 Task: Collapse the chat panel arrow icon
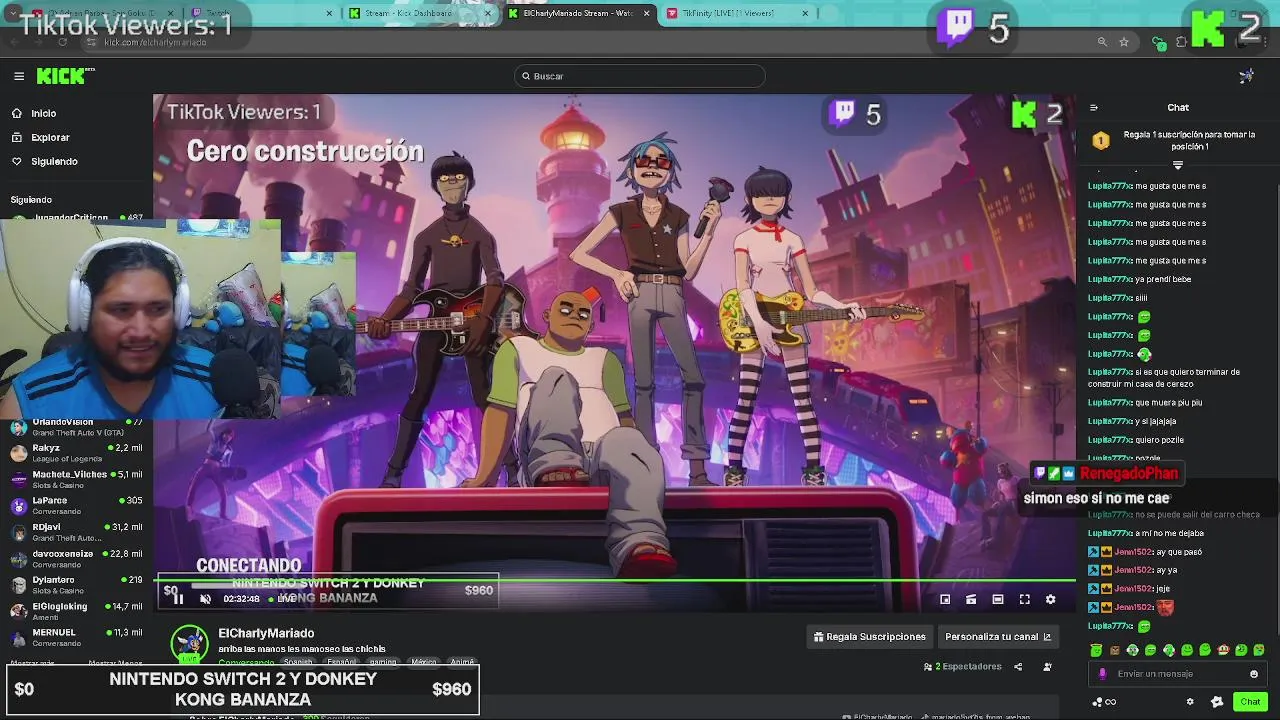[1094, 107]
